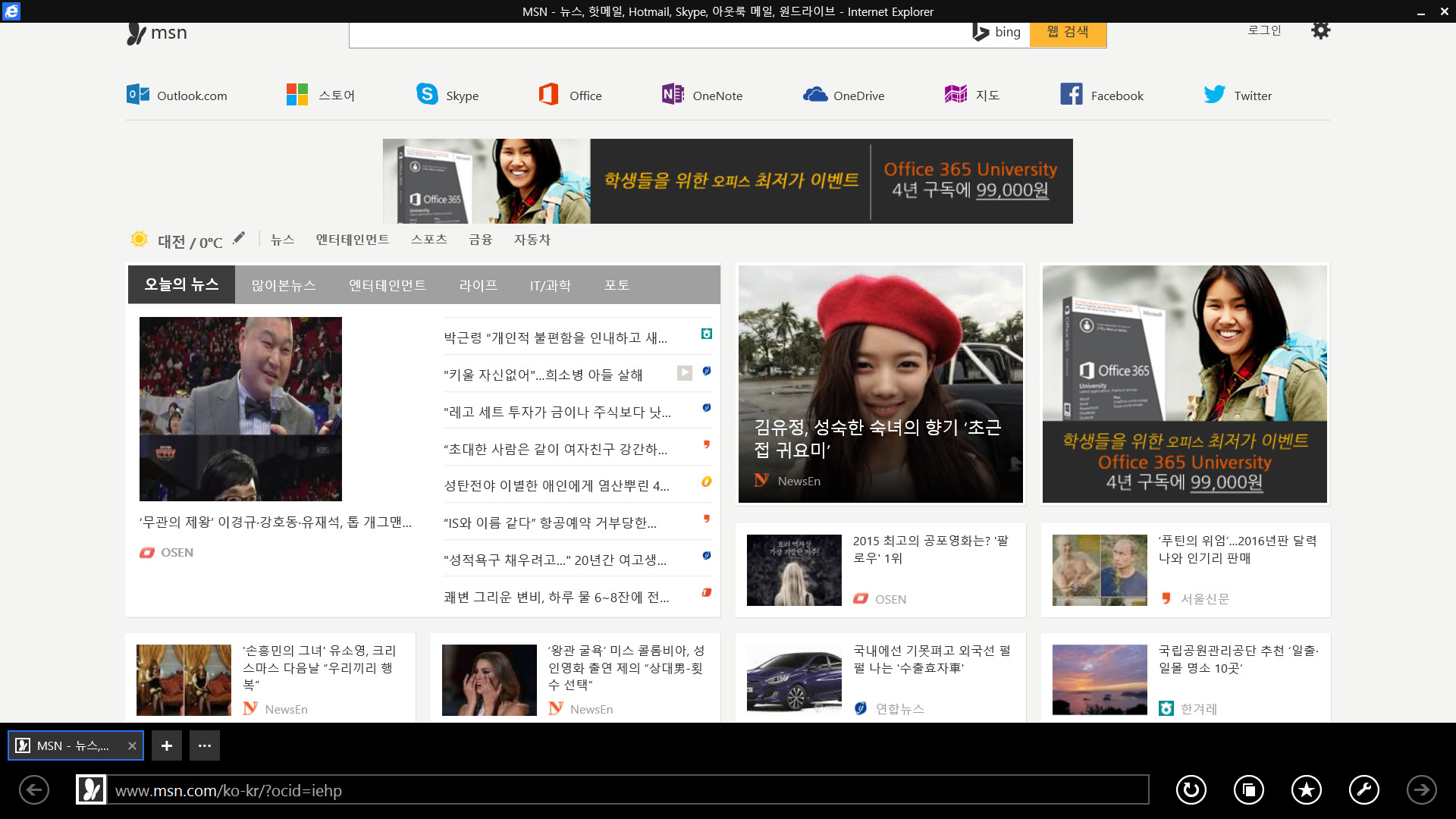Screen dimensions: 1456x819
Task: Open the Office icon link
Action: coord(548,94)
